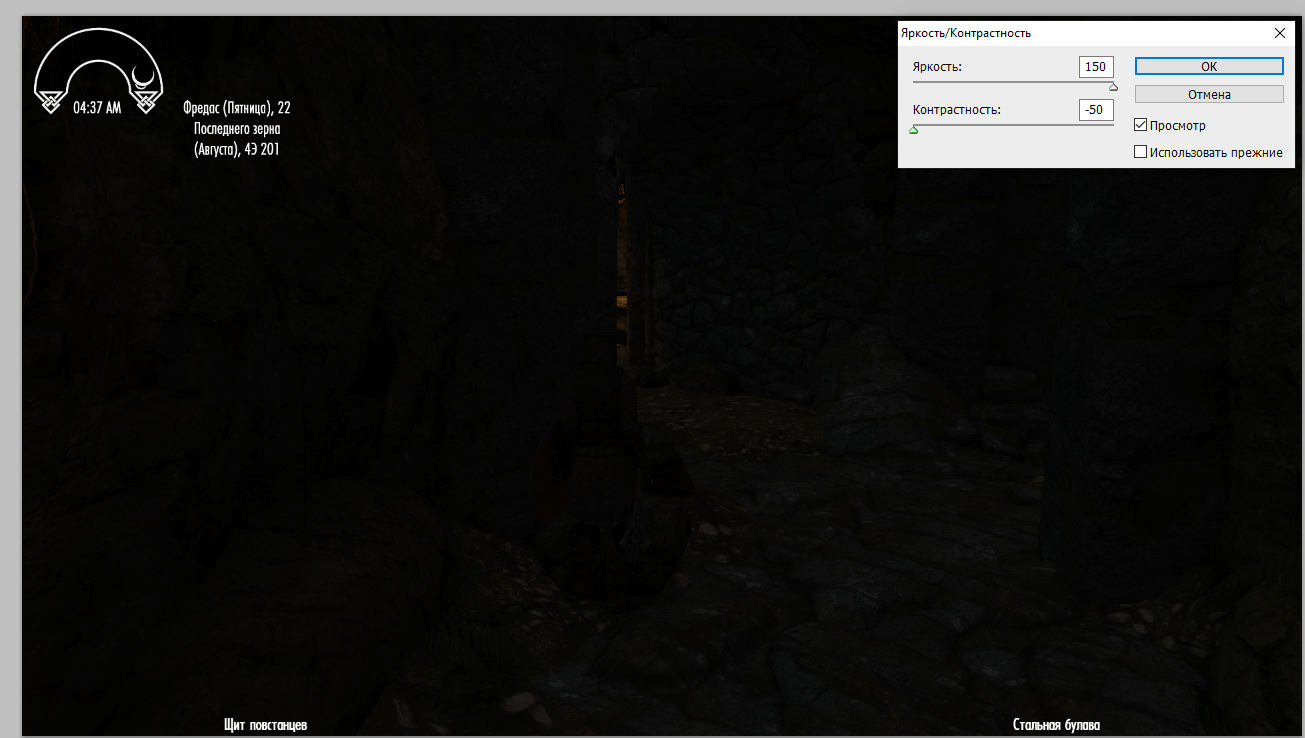
Task: Click the OK button in Яркость/Контрастность dialog
Action: (1209, 66)
